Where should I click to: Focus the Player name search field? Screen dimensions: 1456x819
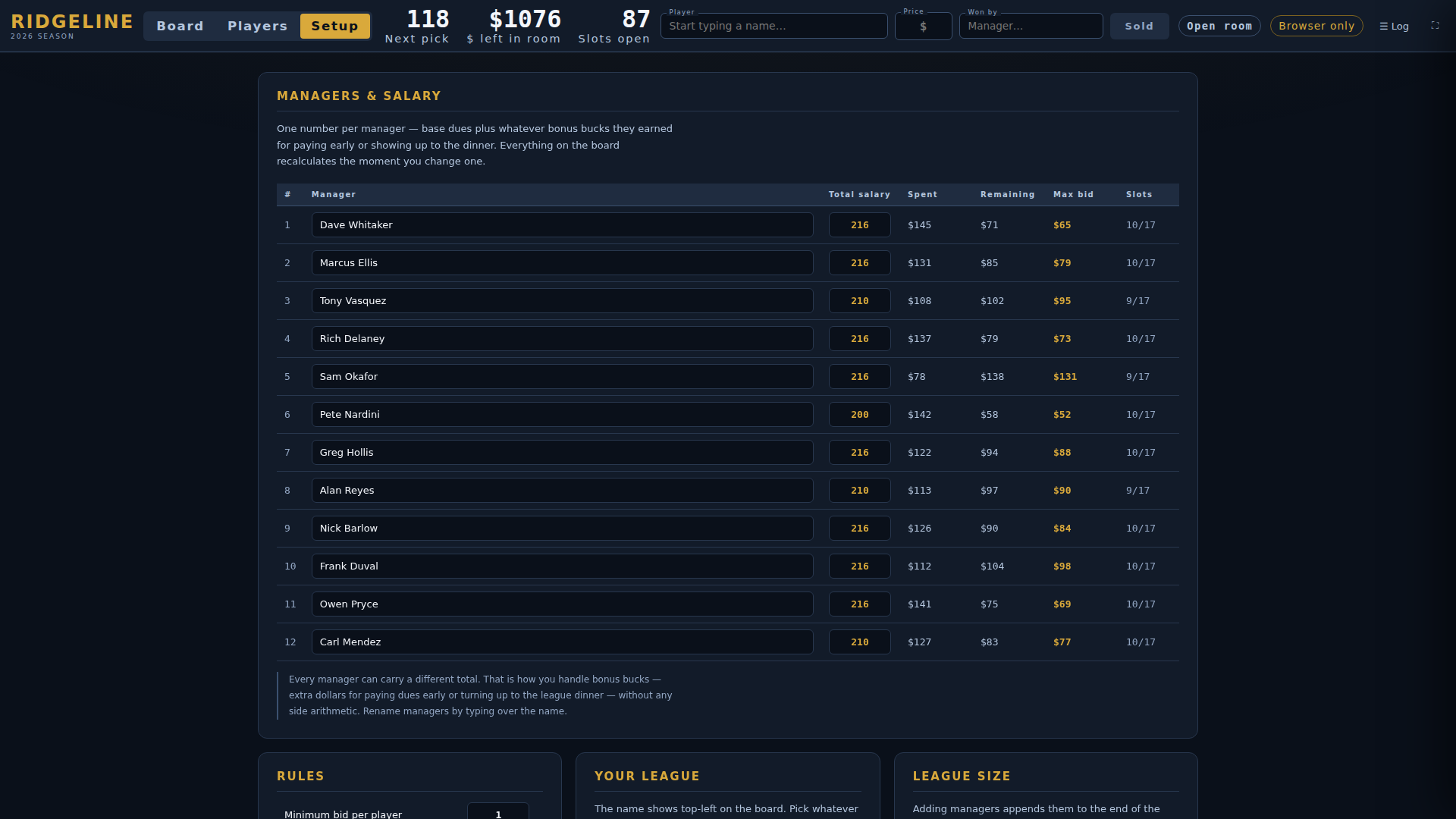click(773, 26)
